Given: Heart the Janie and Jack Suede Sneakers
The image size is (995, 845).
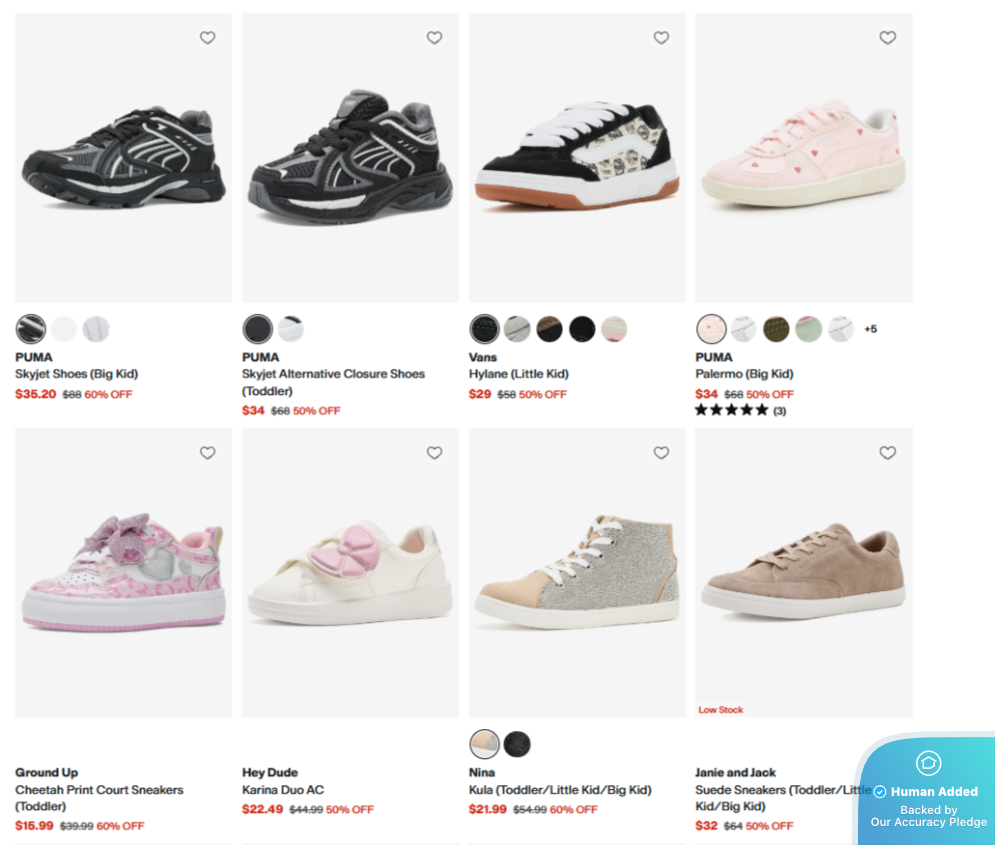Looking at the screenshot, I should tap(888, 453).
